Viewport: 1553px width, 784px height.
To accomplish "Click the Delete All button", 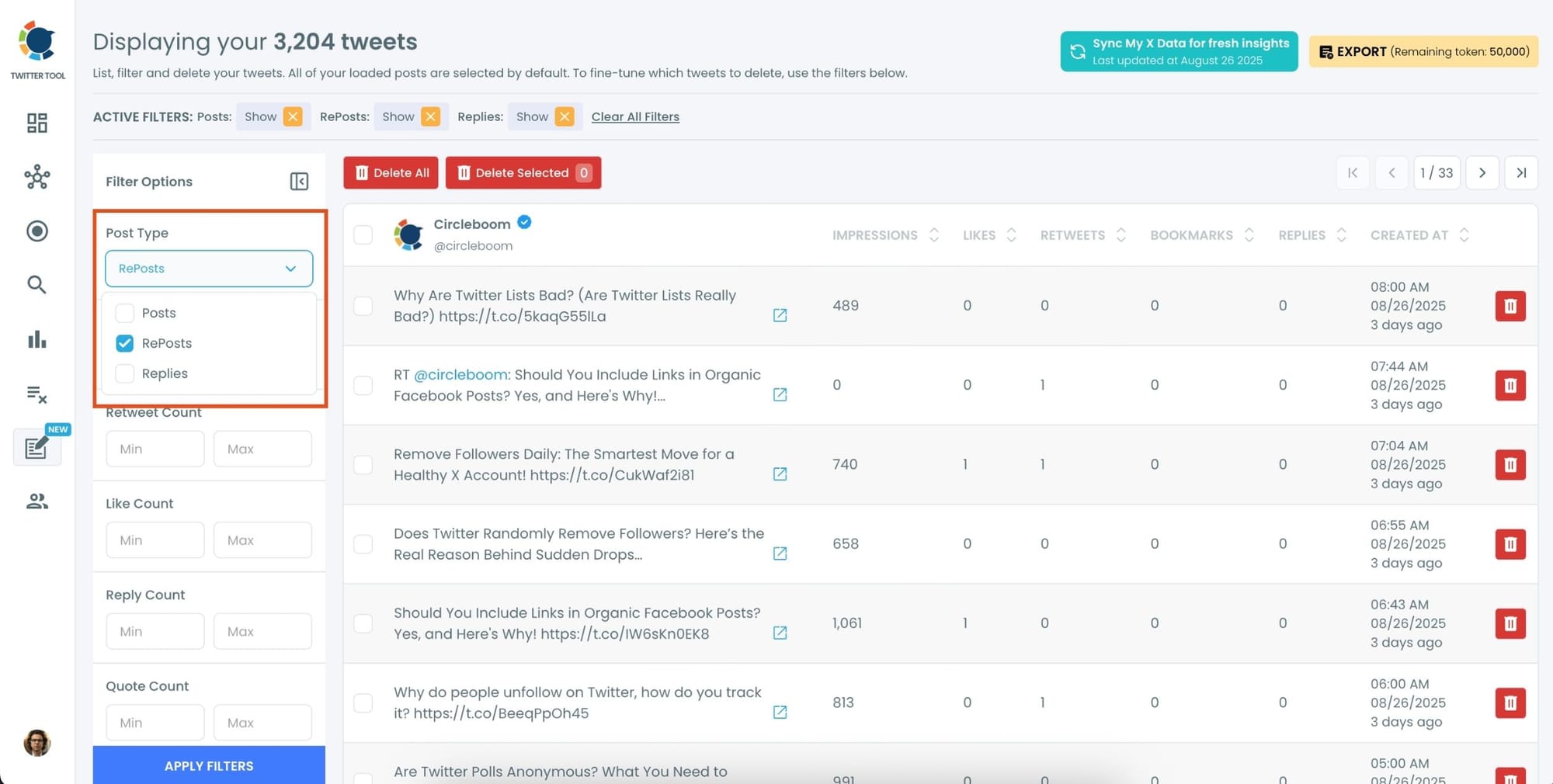I will pos(391,172).
